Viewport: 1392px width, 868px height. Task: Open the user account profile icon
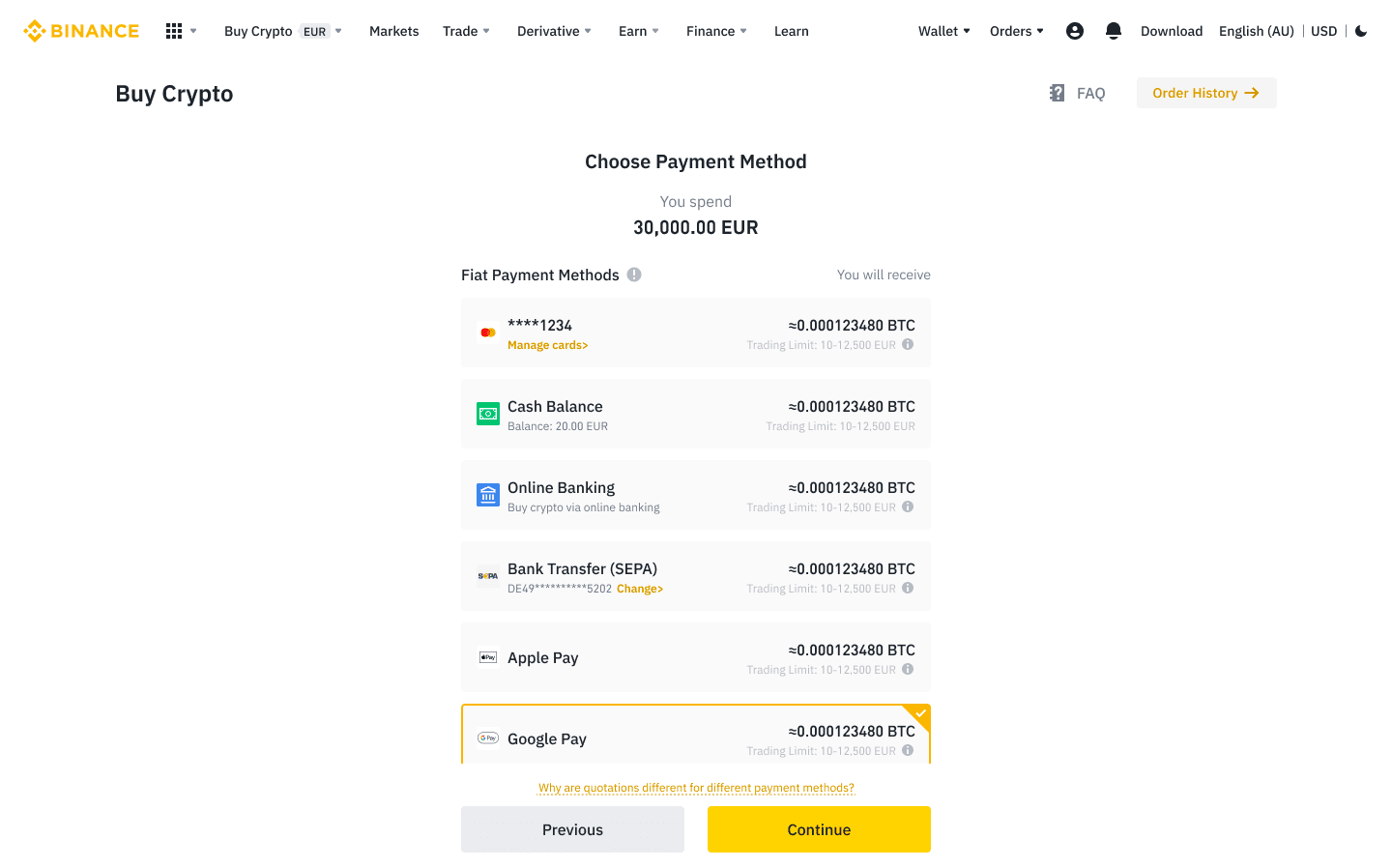pyautogui.click(x=1075, y=31)
